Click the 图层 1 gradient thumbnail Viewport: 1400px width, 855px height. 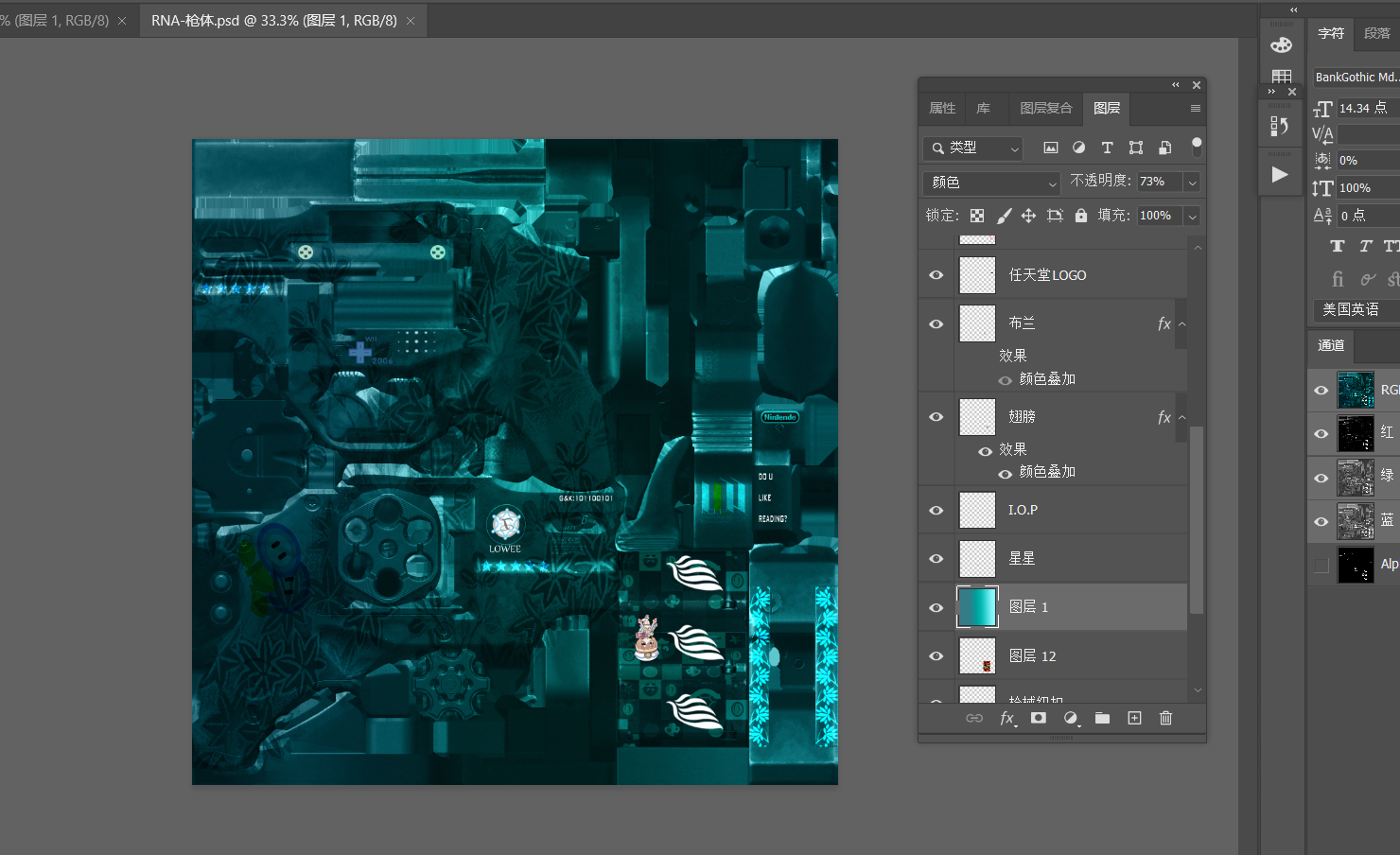[x=977, y=608]
